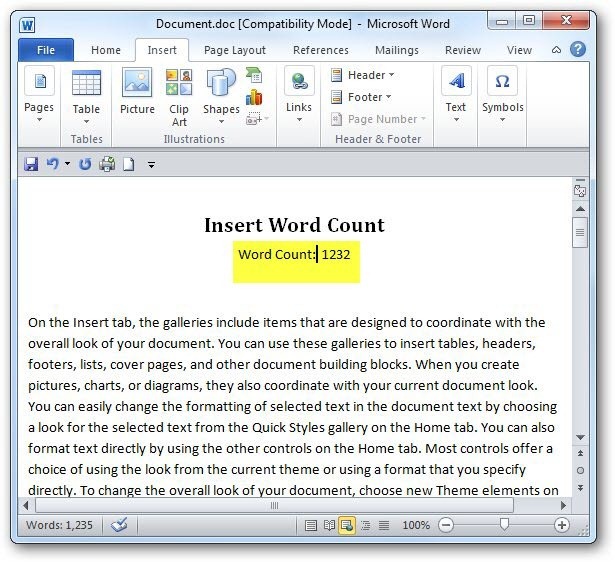Check the proofing errors status icon
This screenshot has width=615, height=562.
click(119, 525)
